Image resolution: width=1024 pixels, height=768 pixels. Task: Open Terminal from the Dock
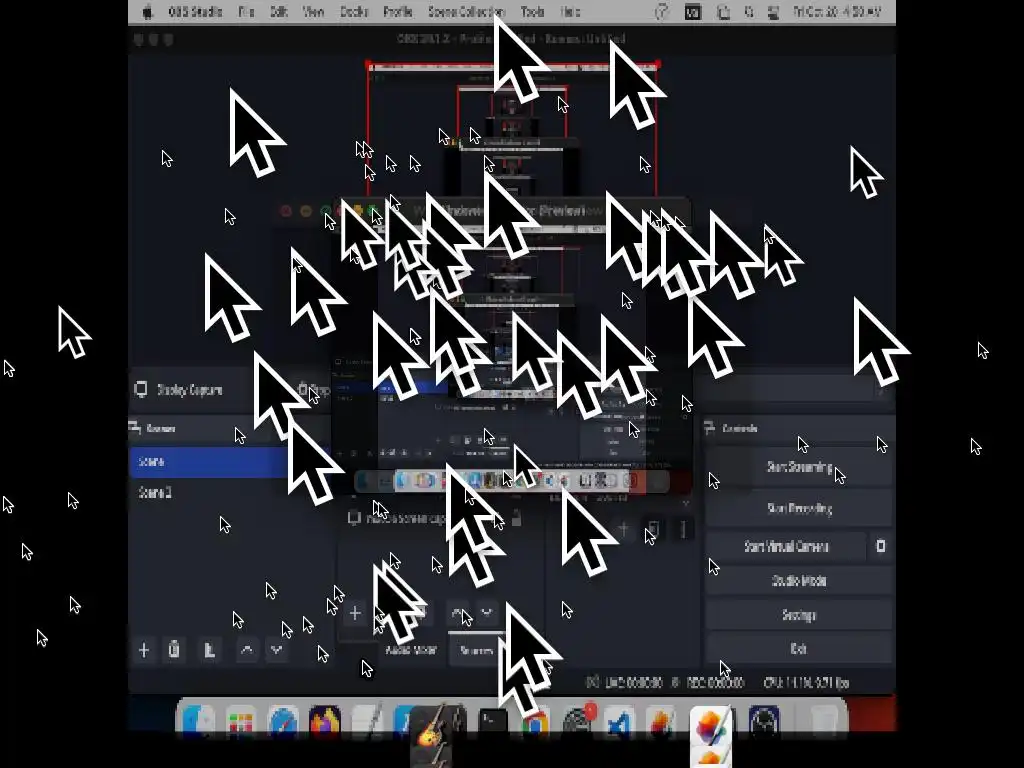[x=493, y=722]
